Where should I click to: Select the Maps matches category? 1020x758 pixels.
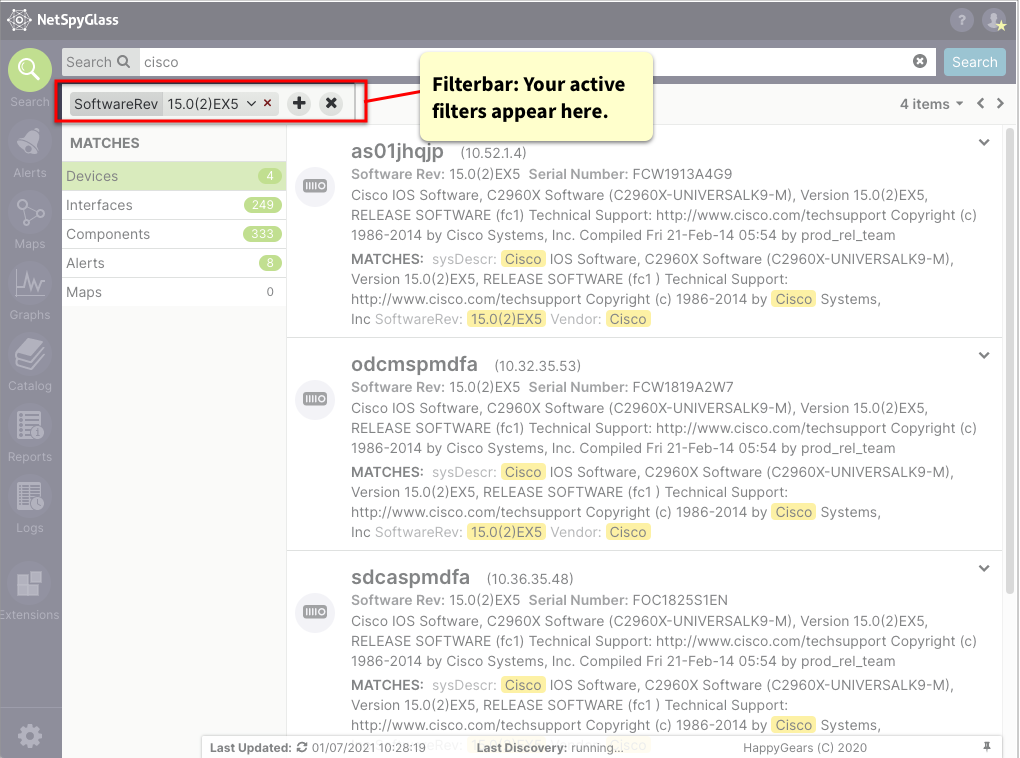pos(174,292)
